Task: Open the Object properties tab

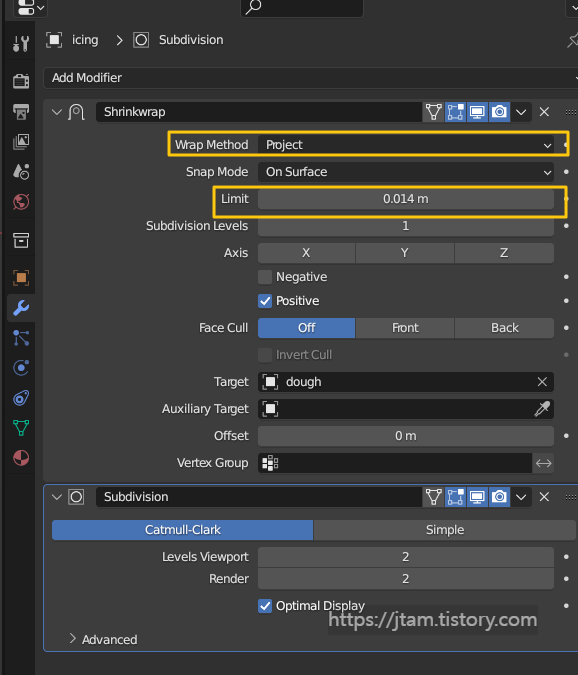Action: (21, 278)
